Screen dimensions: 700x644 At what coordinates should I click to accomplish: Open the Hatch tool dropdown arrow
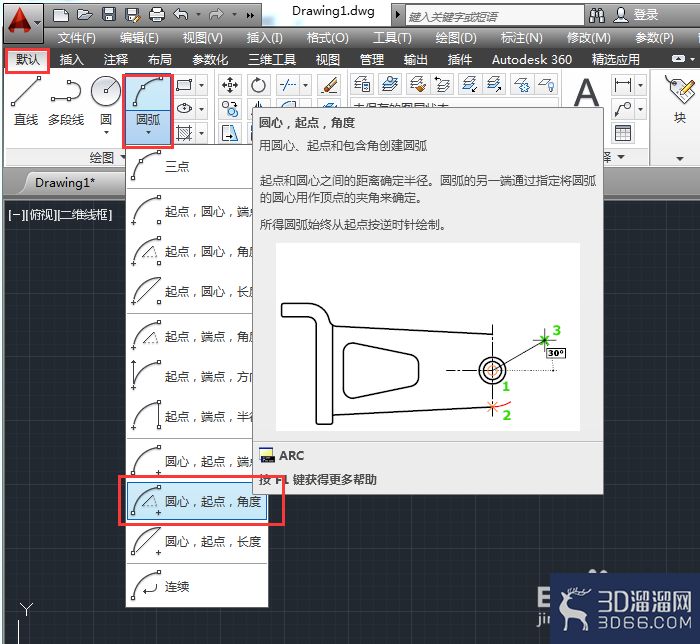pos(201,133)
